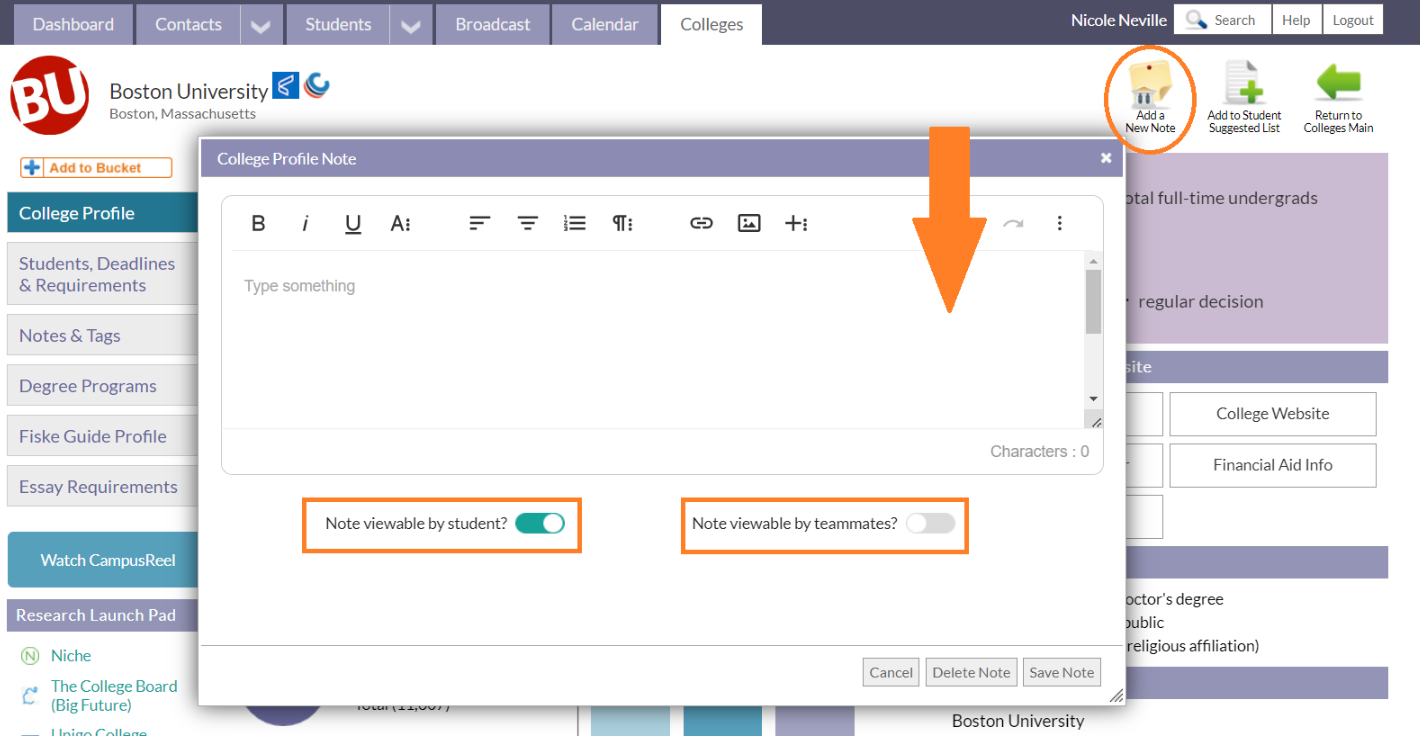The image size is (1420, 736).
Task: Click the editor scroll up arrow
Action: click(1093, 260)
